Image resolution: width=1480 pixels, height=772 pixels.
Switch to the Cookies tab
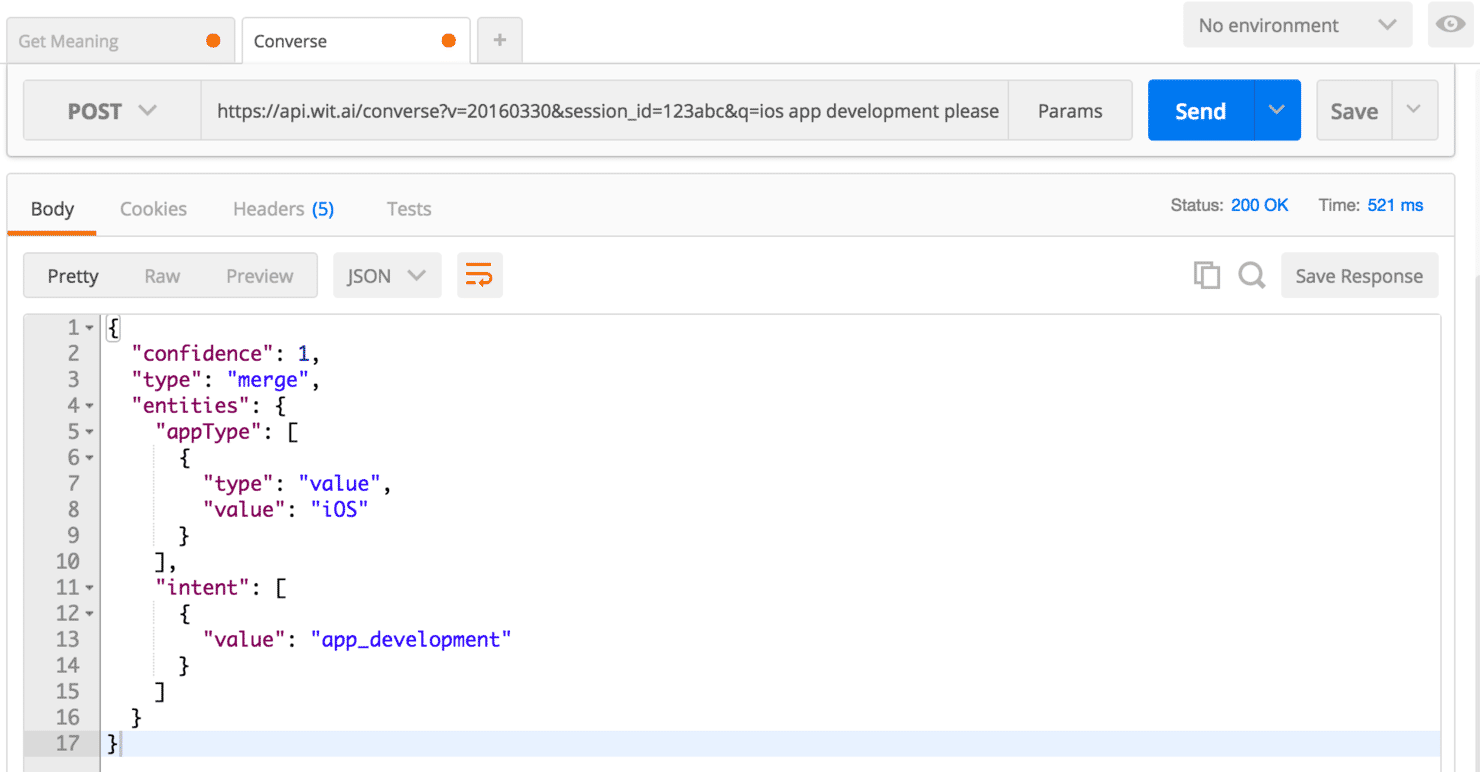tap(153, 208)
